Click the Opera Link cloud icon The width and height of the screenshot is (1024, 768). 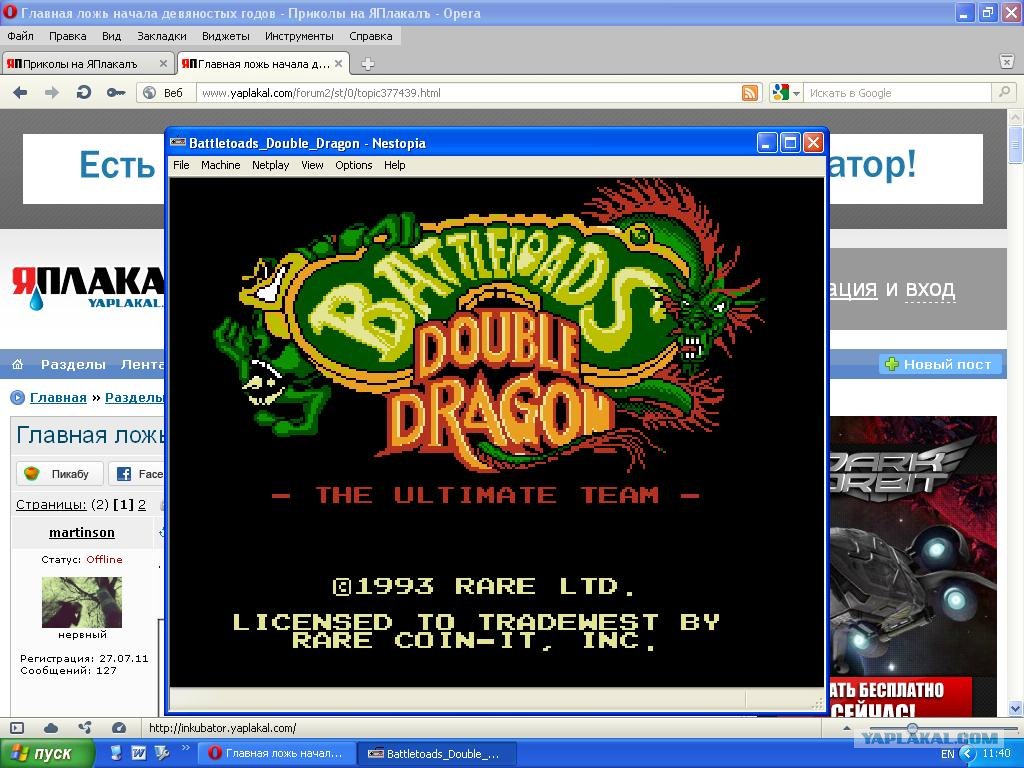pyautogui.click(x=51, y=728)
